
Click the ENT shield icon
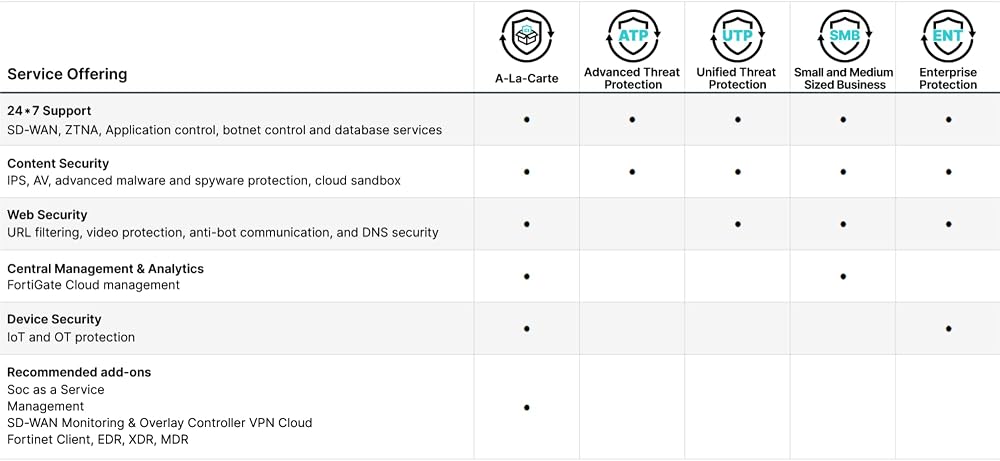[x=948, y=35]
